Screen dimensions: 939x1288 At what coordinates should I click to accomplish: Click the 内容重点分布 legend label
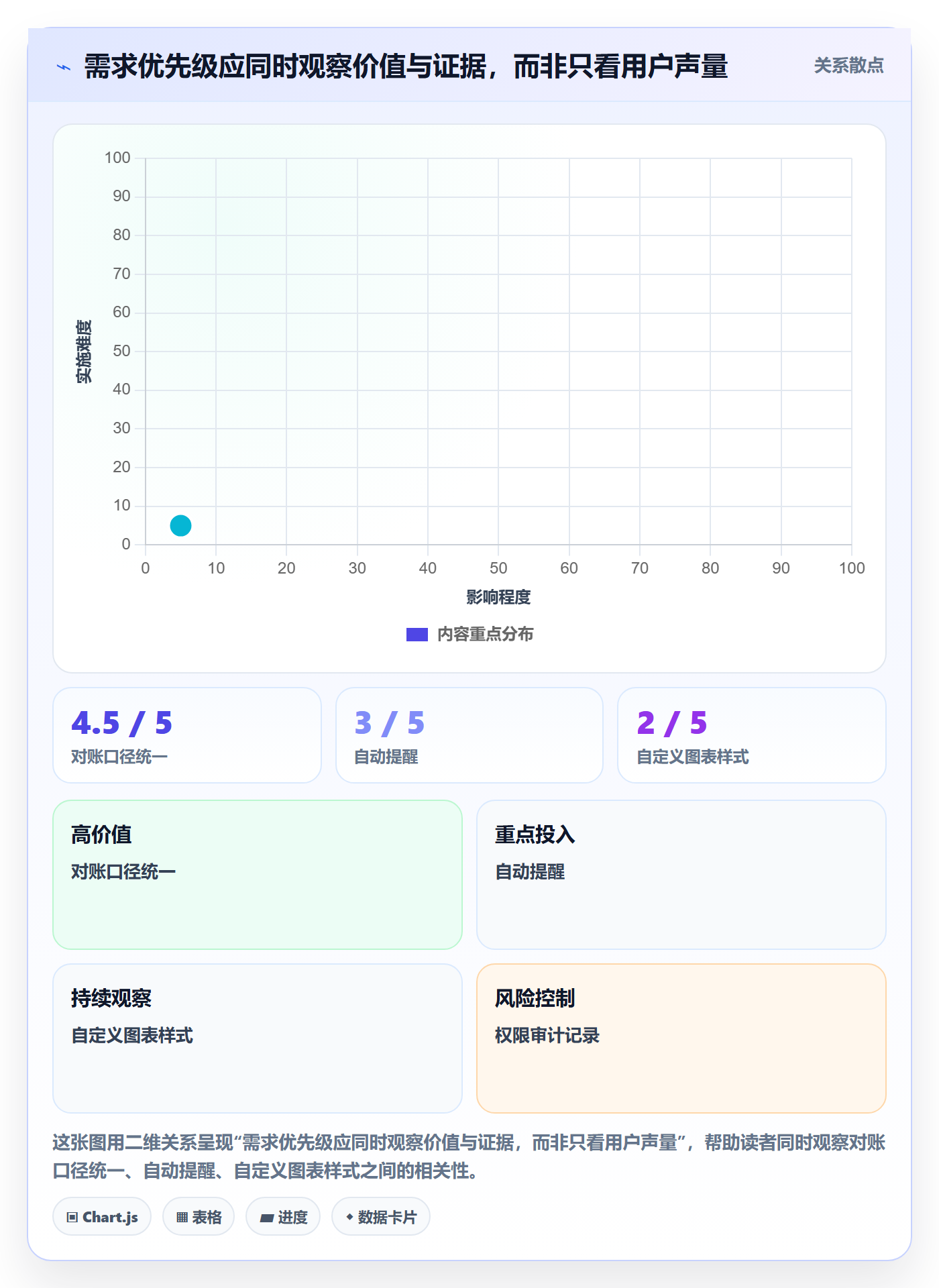pyautogui.click(x=485, y=635)
